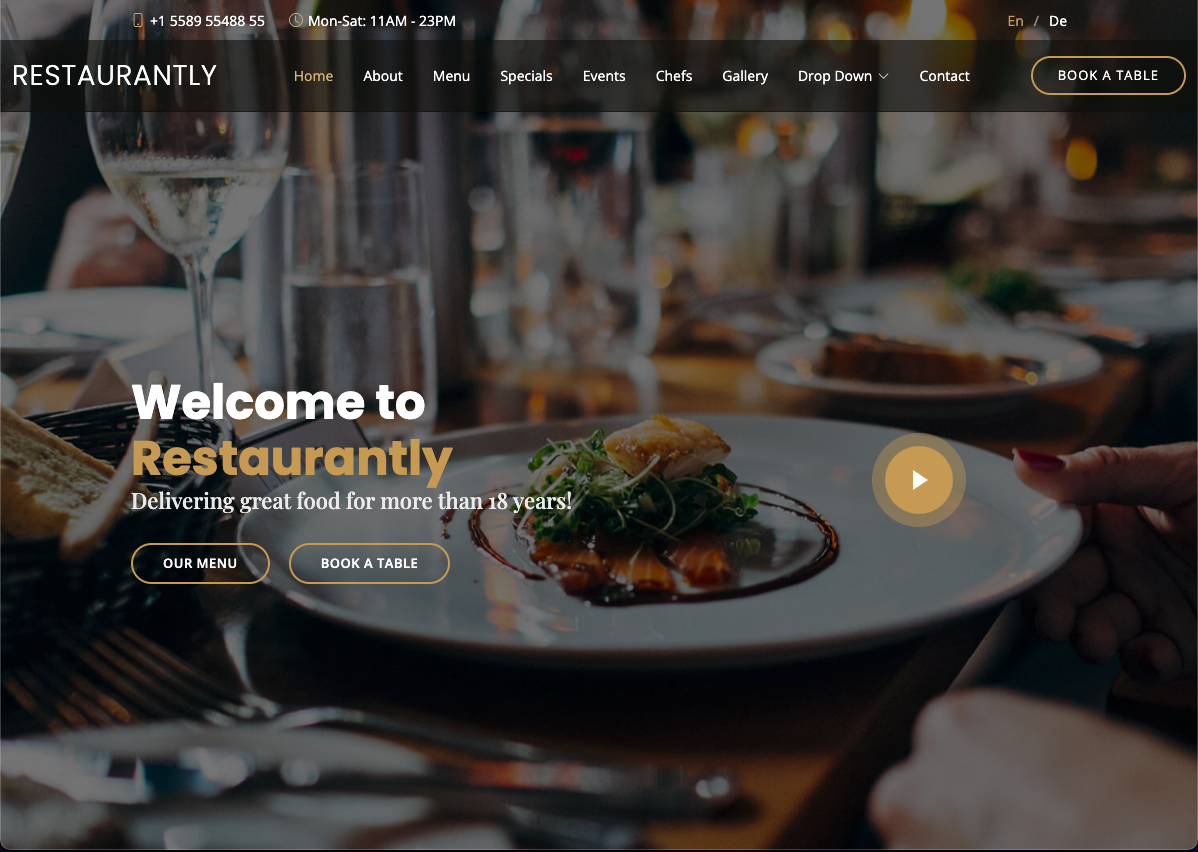Expand the Drop Down chevron
Image resolution: width=1198 pixels, height=852 pixels.
point(884,76)
